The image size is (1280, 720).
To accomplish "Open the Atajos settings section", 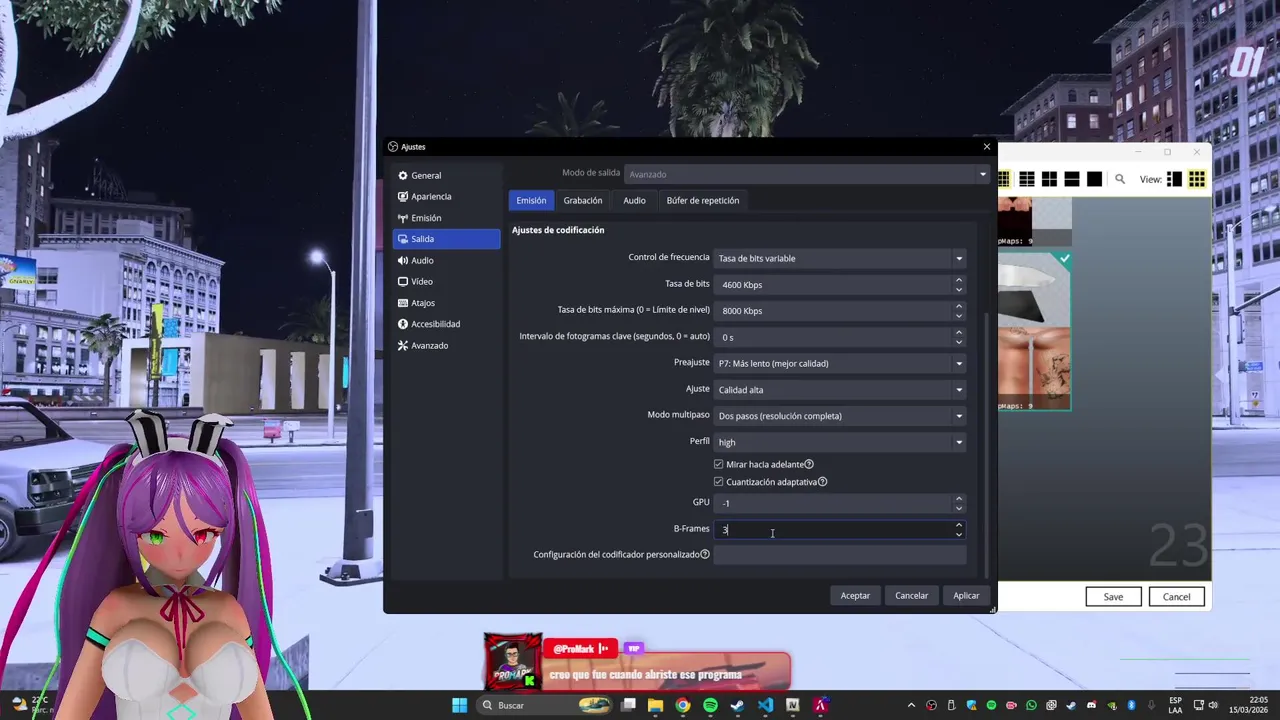I will pos(446,303).
